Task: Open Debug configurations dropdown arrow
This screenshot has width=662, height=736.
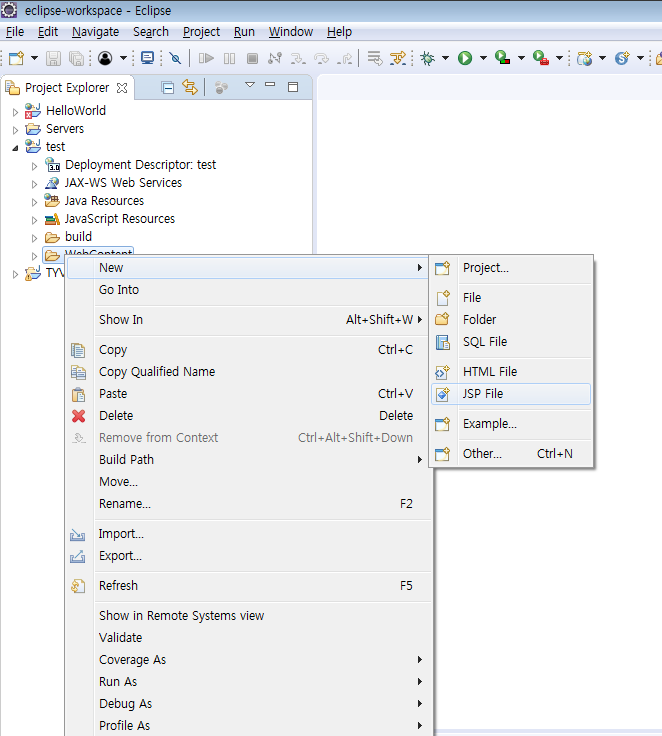Action: click(x=445, y=58)
